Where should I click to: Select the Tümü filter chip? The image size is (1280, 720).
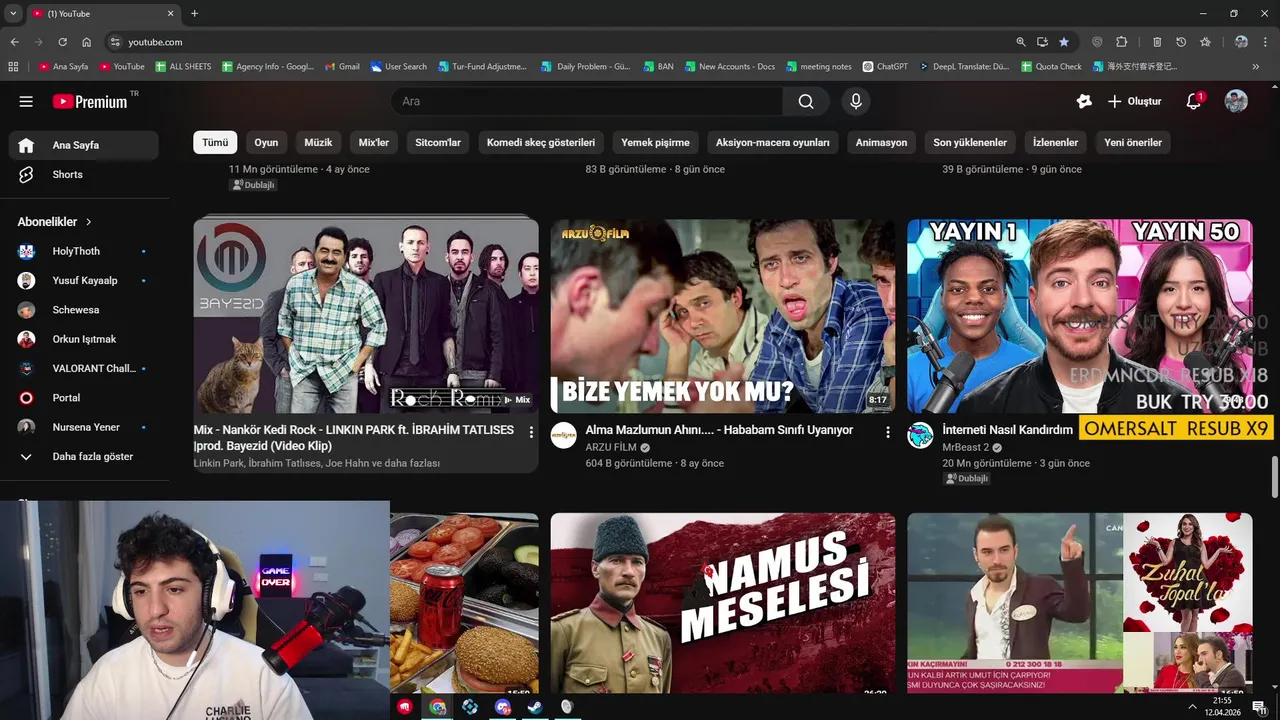point(215,142)
